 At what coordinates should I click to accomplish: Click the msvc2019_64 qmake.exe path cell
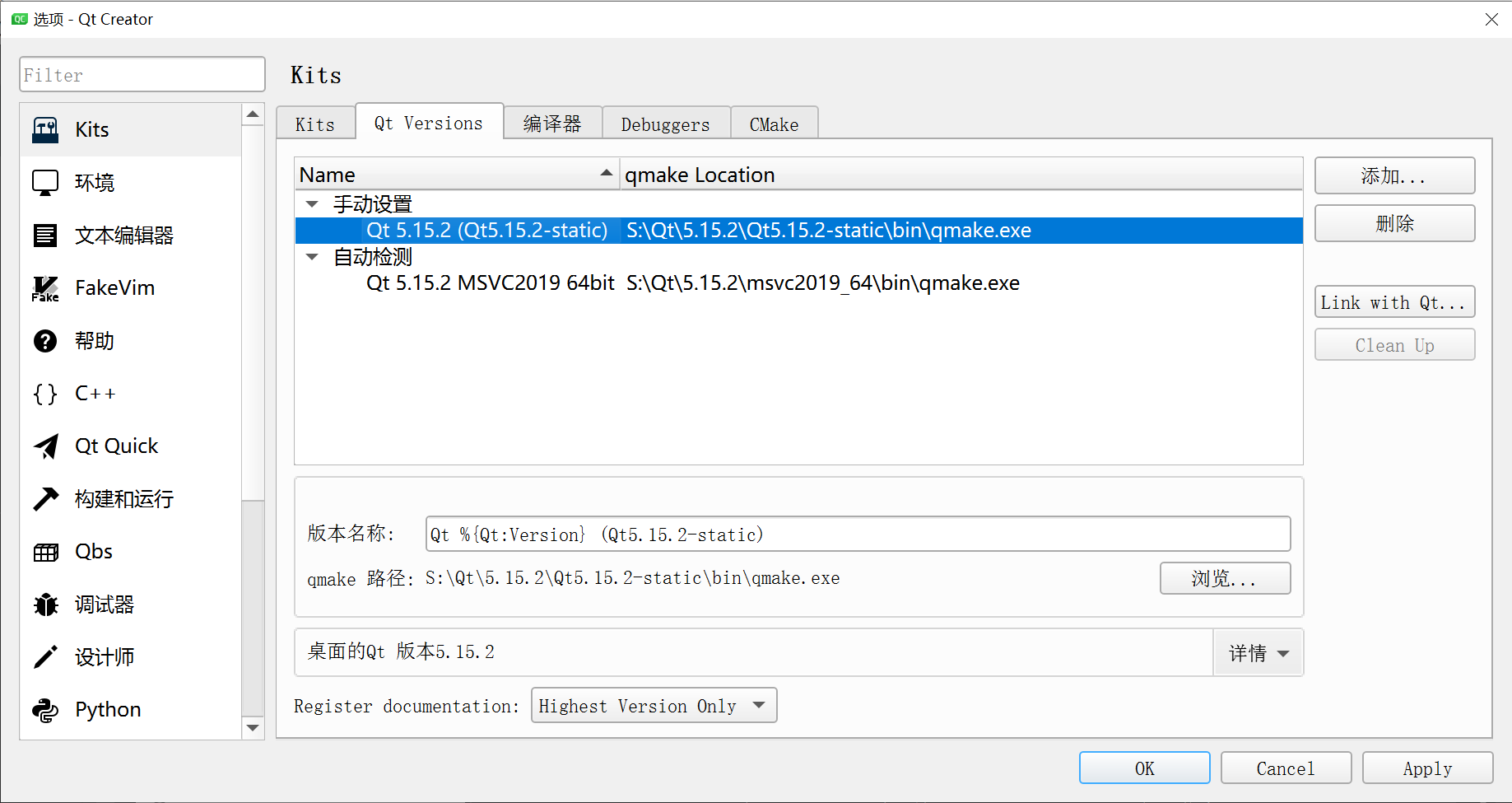[x=823, y=283]
